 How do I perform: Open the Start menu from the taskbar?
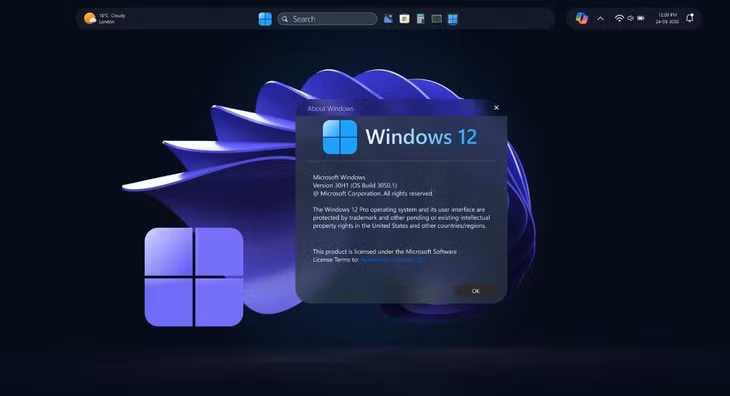[x=265, y=19]
